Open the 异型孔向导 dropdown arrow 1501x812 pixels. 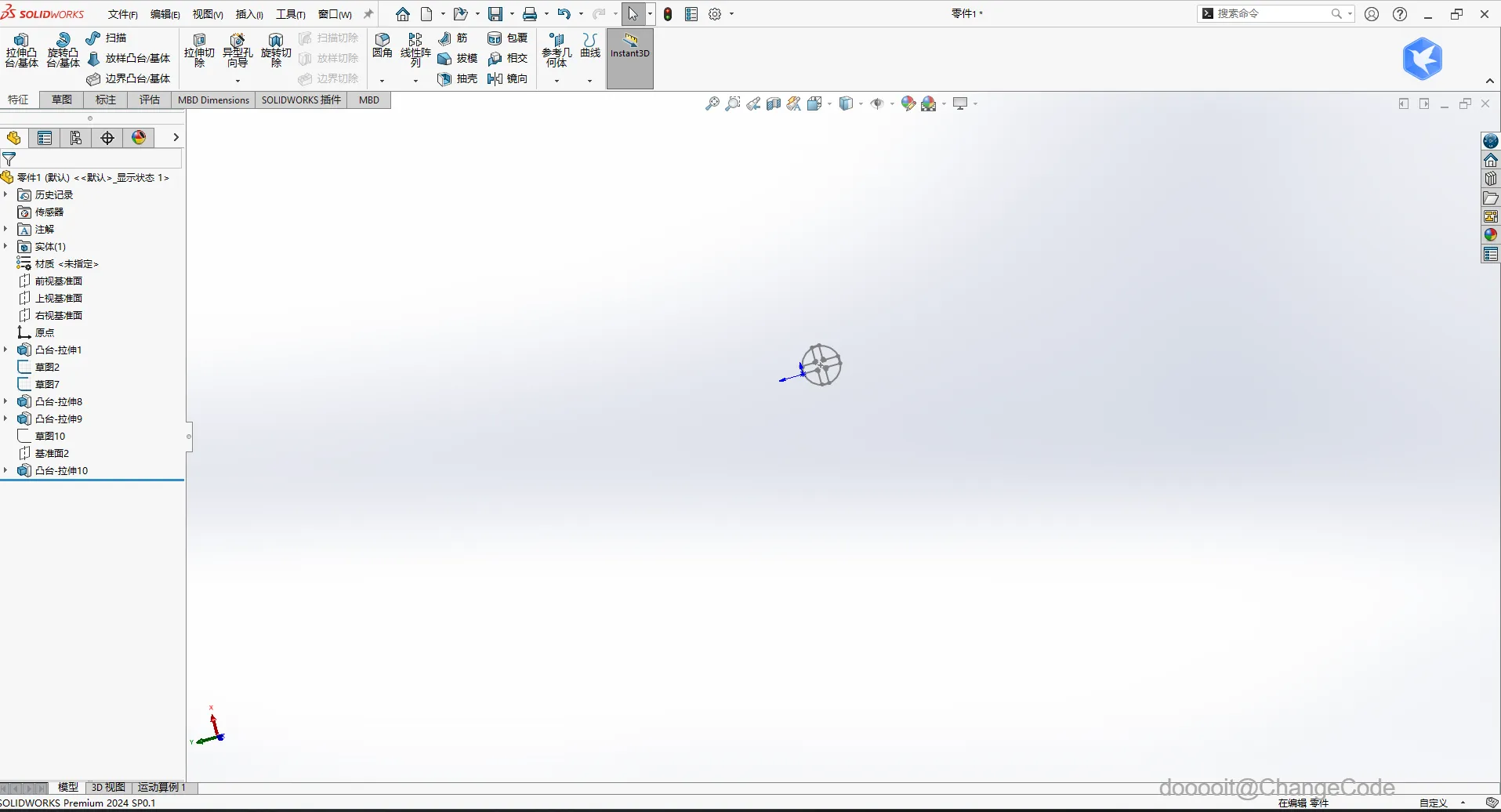(237, 80)
